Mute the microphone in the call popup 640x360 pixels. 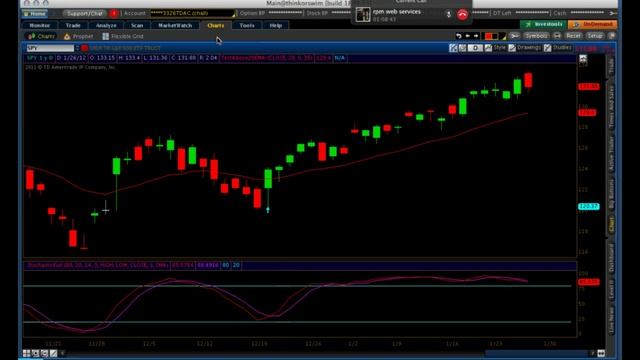coord(448,15)
